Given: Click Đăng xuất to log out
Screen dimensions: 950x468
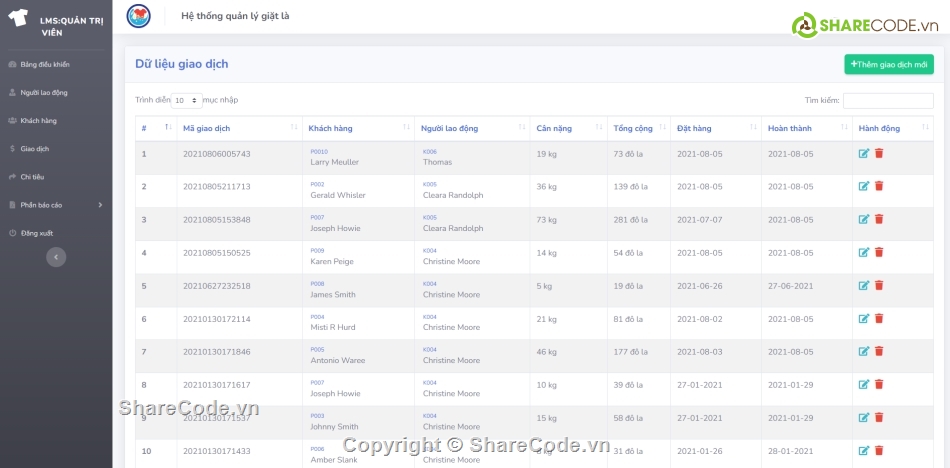Looking at the screenshot, I should [x=36, y=233].
